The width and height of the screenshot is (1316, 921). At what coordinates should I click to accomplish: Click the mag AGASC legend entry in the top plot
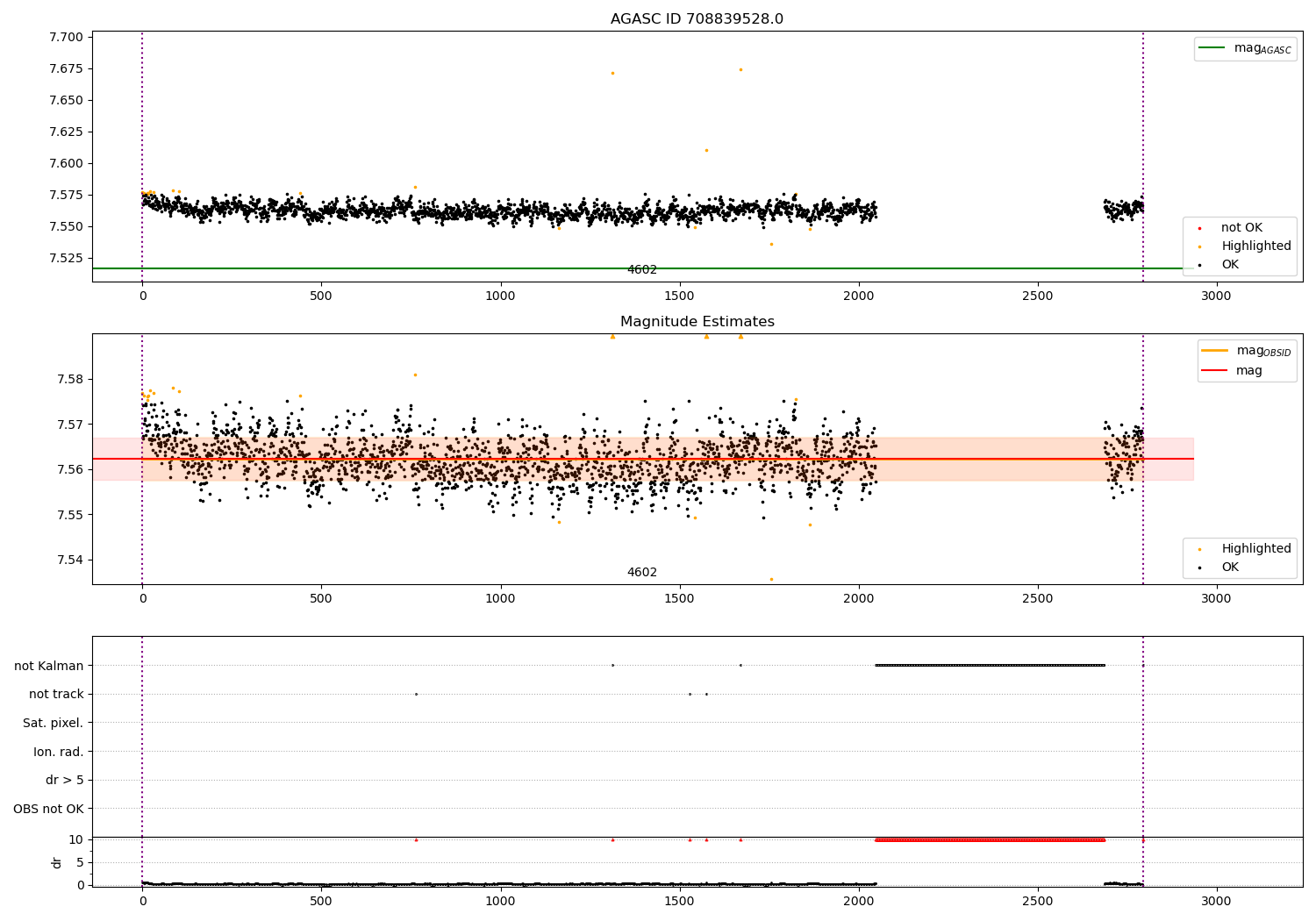pos(1245,48)
